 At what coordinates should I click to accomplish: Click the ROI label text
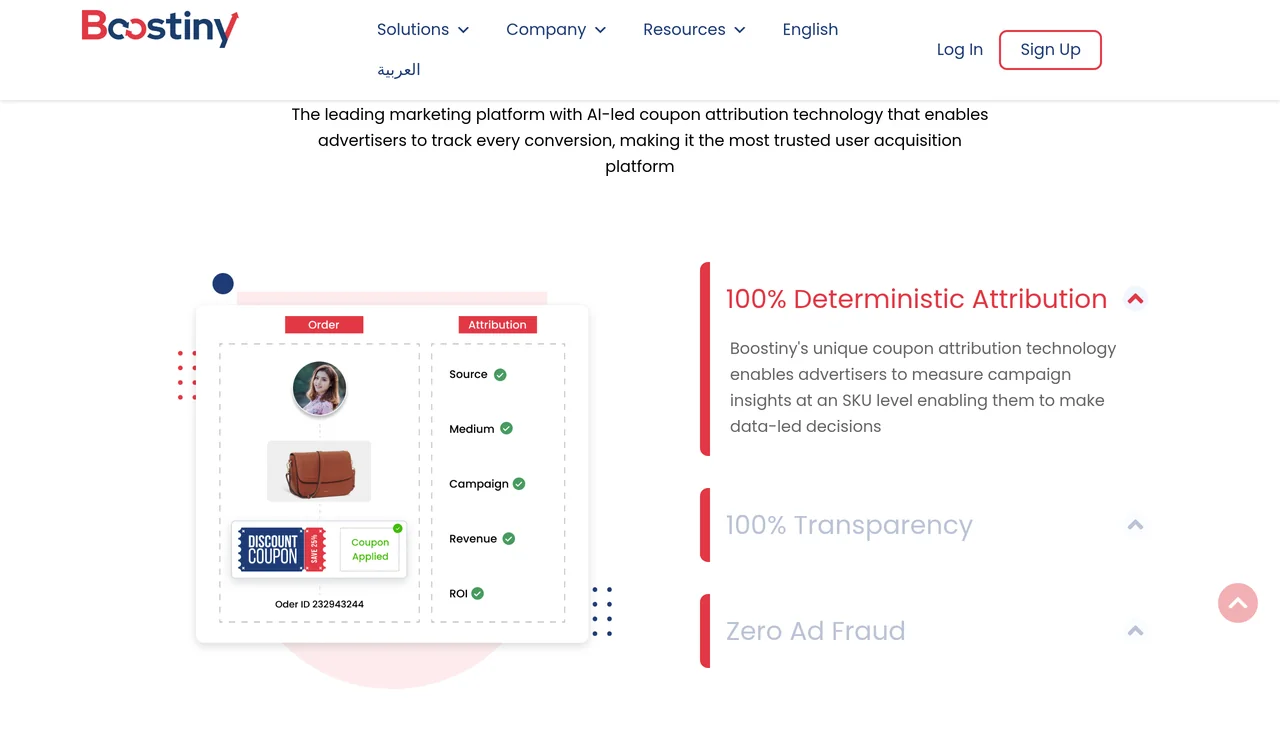coord(458,594)
